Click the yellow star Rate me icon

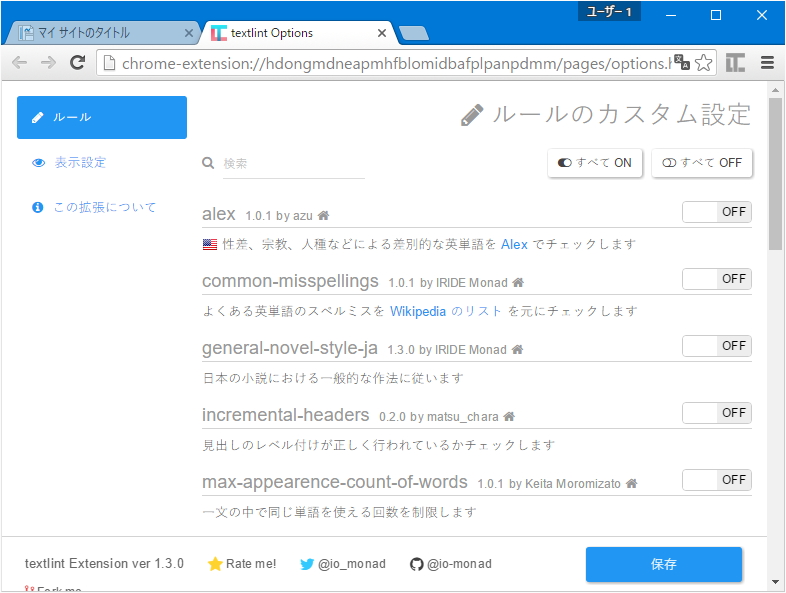pyautogui.click(x=215, y=564)
